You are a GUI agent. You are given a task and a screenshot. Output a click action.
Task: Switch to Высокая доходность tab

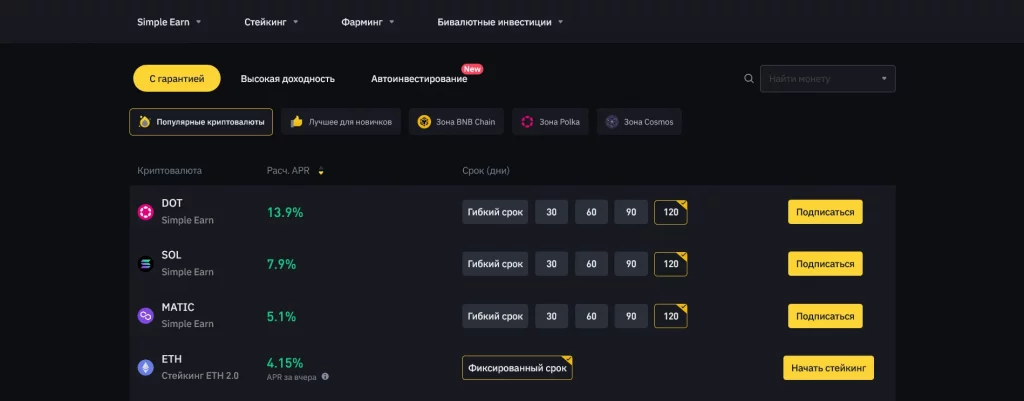pyautogui.click(x=287, y=79)
